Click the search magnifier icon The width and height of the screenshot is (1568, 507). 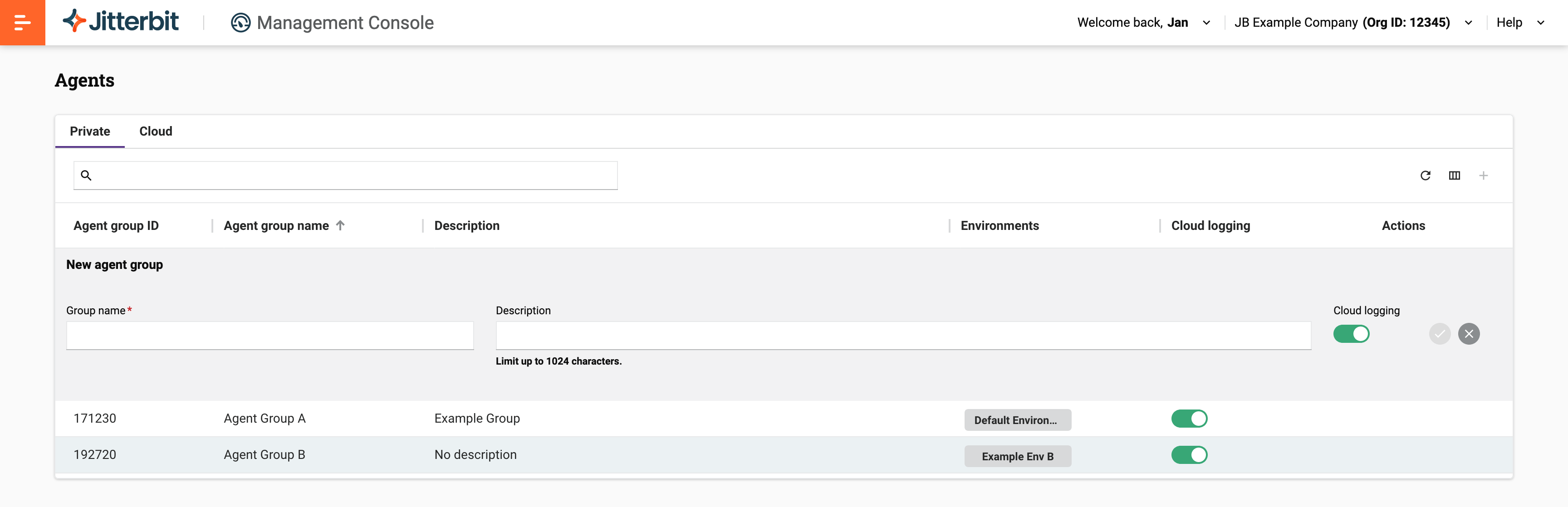pyautogui.click(x=87, y=175)
